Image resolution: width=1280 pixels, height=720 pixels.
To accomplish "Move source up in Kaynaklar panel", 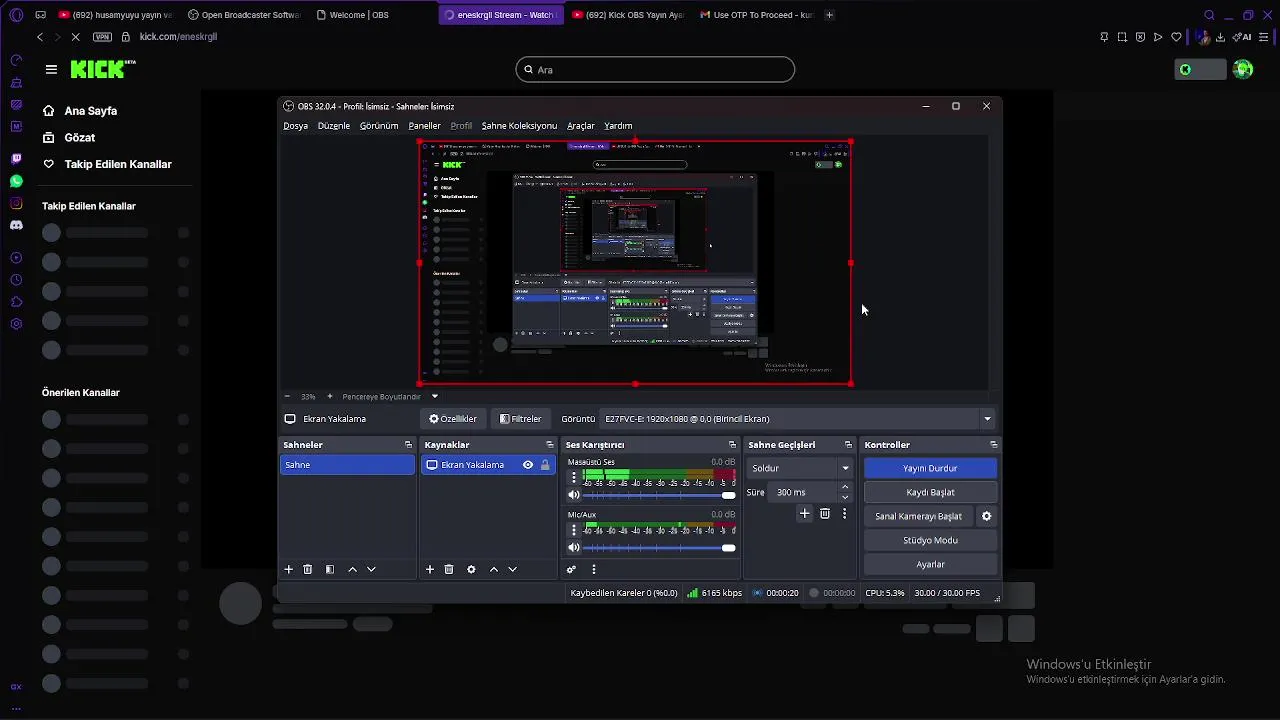I will [493, 569].
